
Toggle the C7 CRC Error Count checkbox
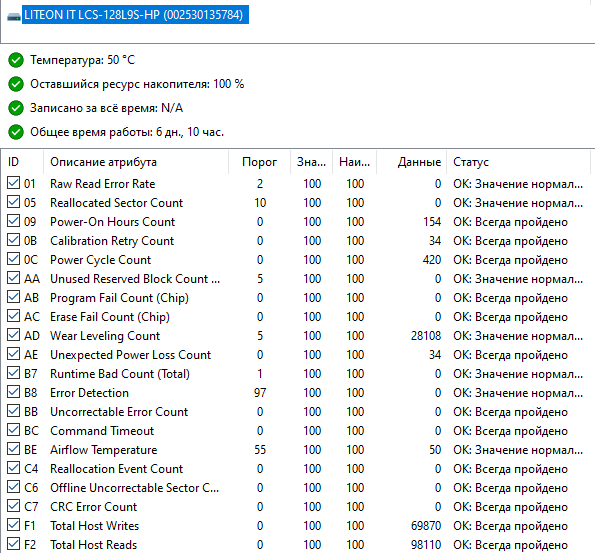coord(14,506)
